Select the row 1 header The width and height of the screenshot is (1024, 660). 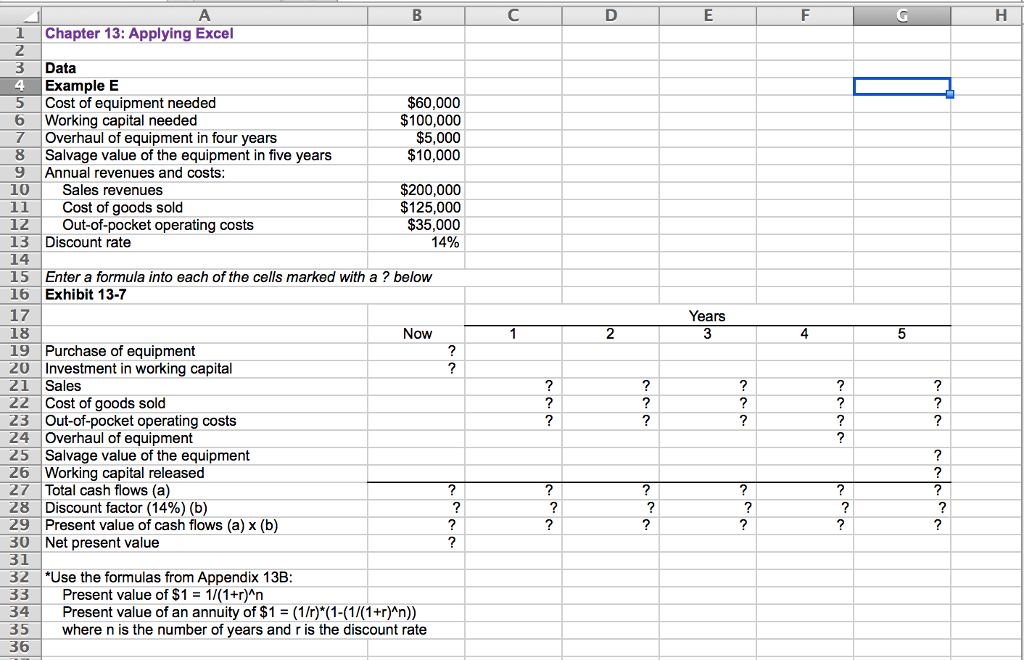[x=20, y=34]
